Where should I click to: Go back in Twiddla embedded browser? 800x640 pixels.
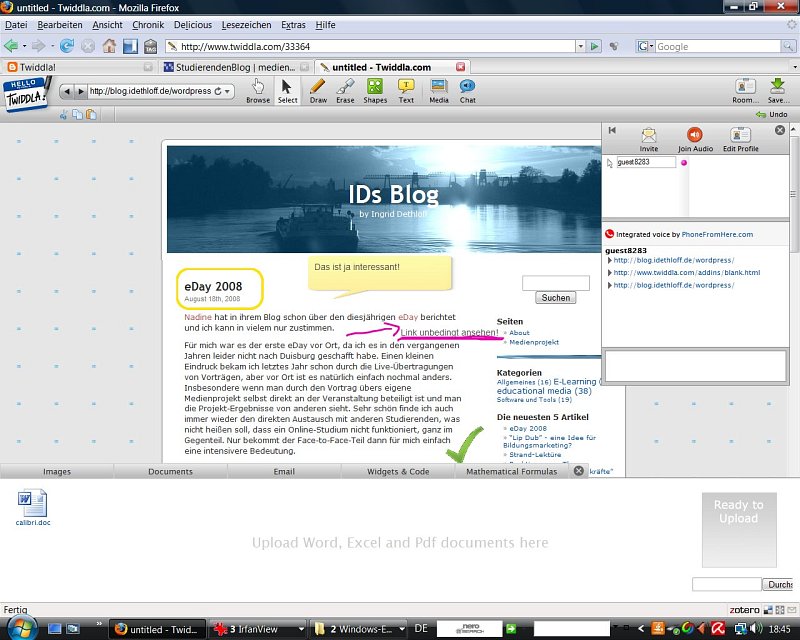point(66,91)
